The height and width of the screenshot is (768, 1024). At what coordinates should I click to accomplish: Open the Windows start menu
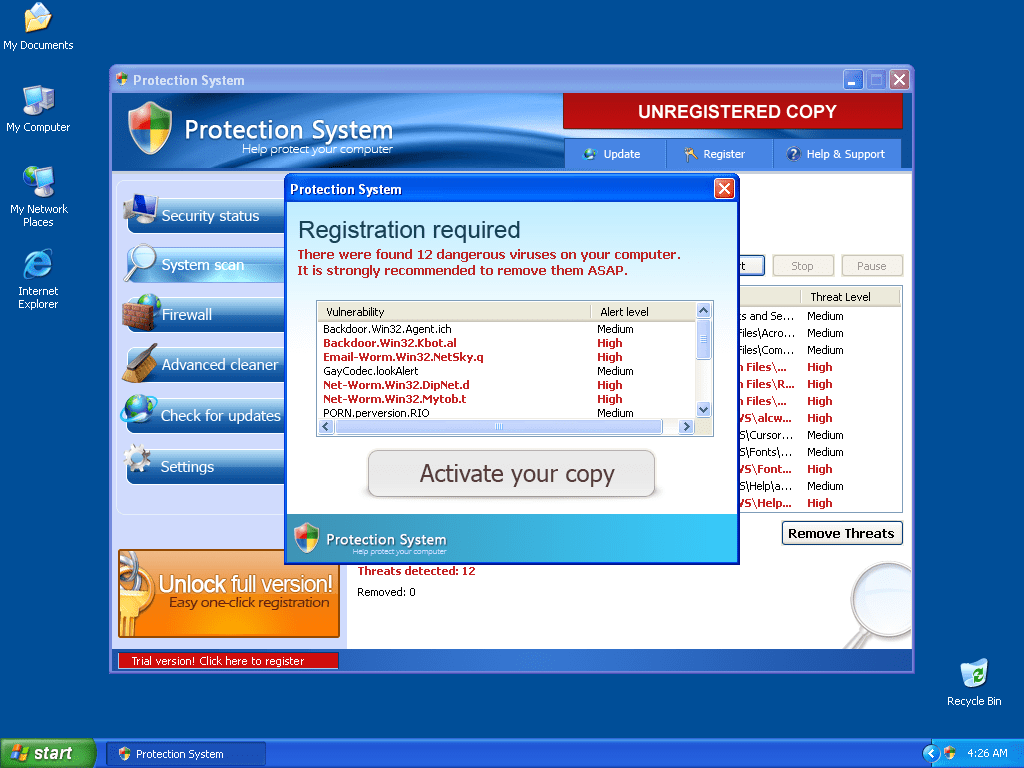(48, 753)
